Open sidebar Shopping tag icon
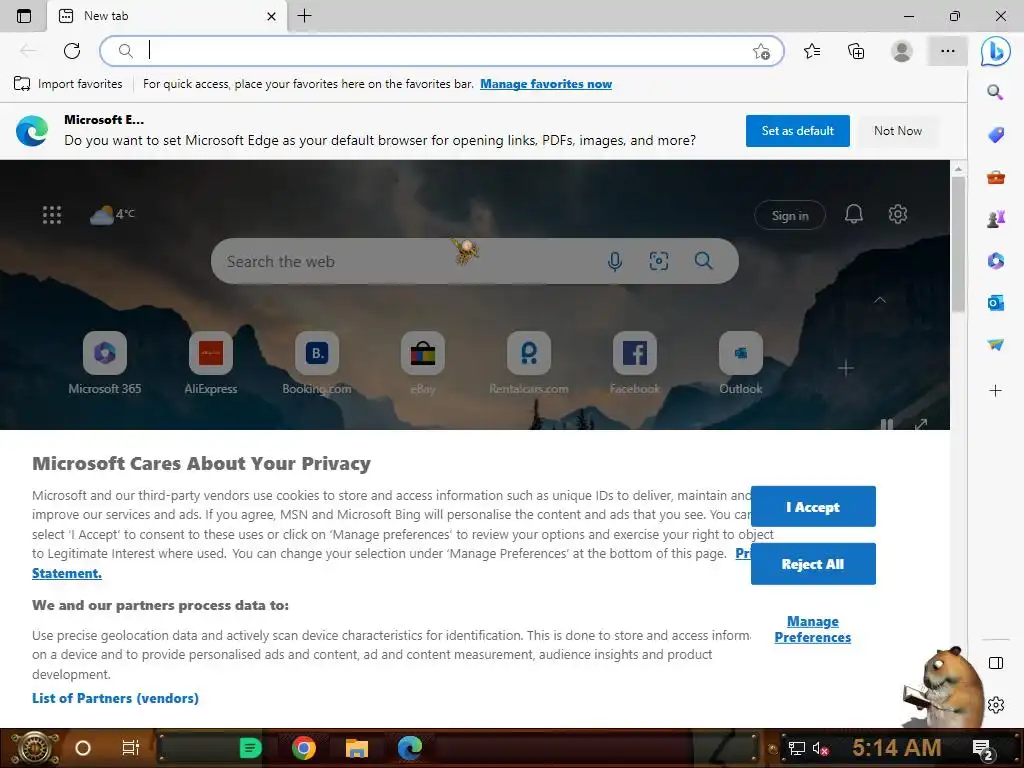This screenshot has height=768, width=1024. (x=995, y=135)
